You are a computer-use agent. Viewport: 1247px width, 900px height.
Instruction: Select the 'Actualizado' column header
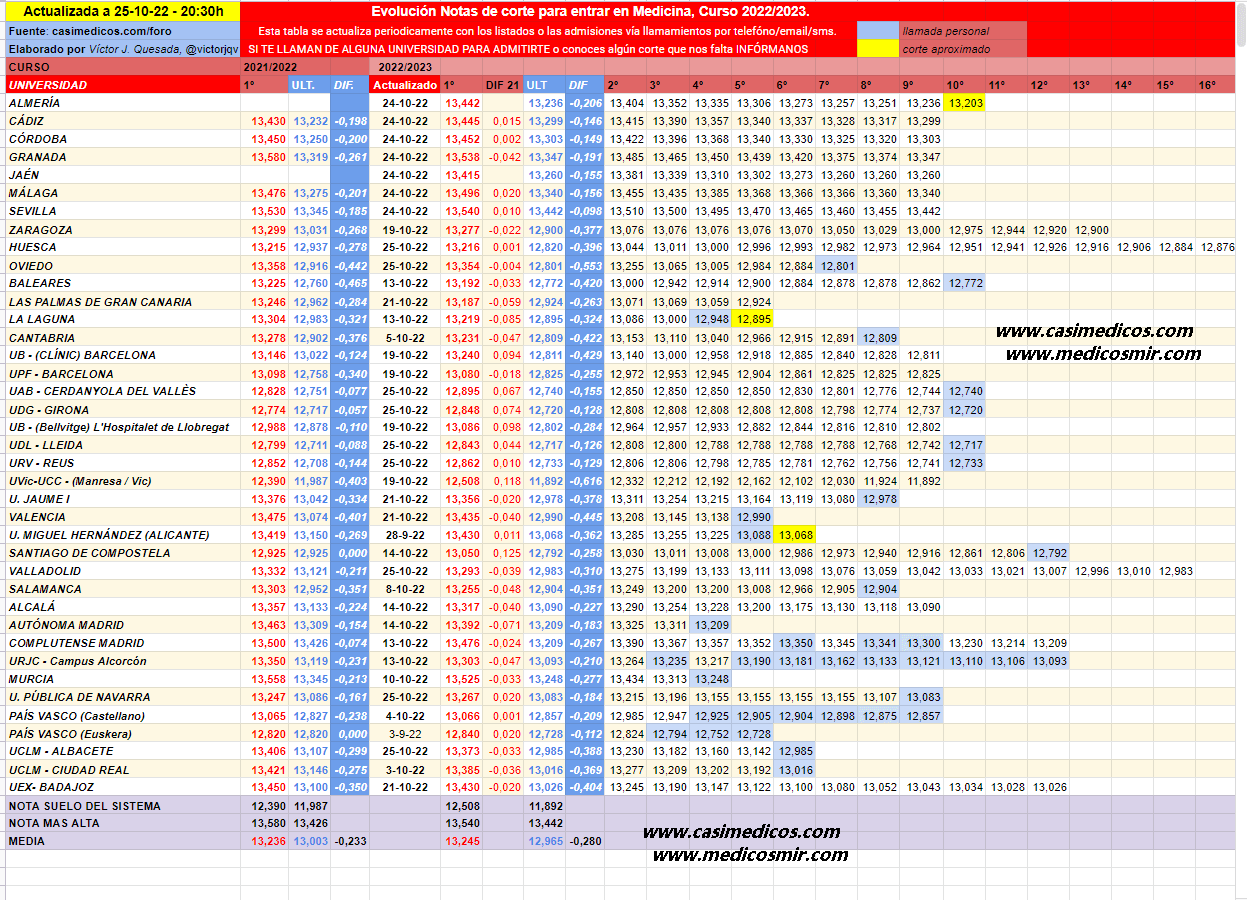(x=405, y=85)
